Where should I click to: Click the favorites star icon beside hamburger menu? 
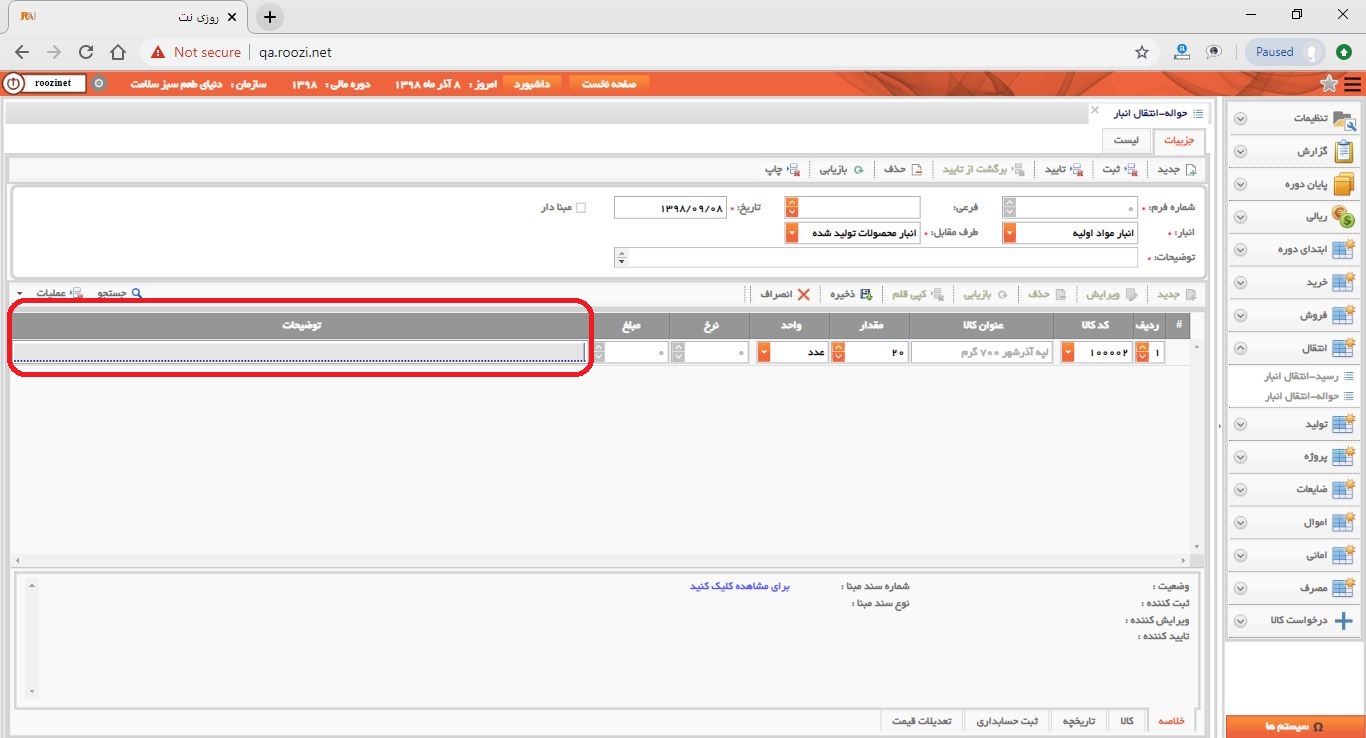[1329, 84]
